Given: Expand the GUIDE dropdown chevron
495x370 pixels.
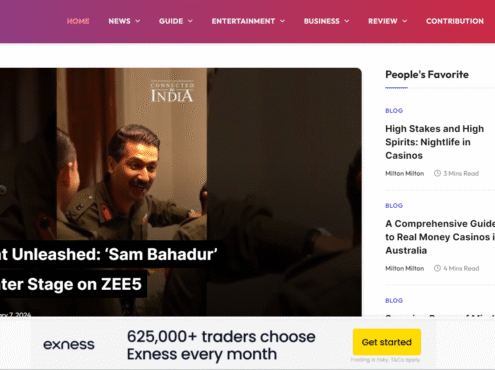Looking at the screenshot, I should [190, 21].
